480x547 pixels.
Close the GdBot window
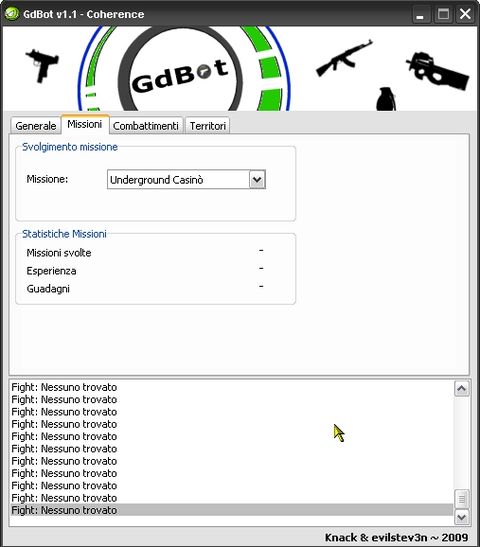tap(465, 14)
